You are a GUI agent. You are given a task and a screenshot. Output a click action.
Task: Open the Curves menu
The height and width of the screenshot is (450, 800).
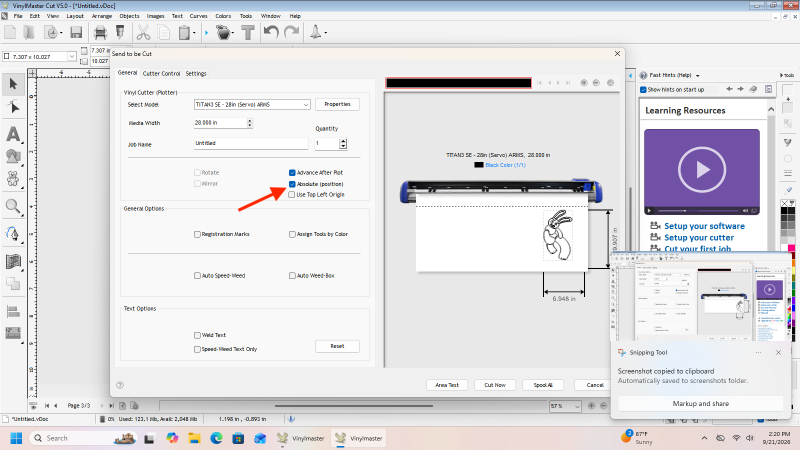tap(198, 16)
